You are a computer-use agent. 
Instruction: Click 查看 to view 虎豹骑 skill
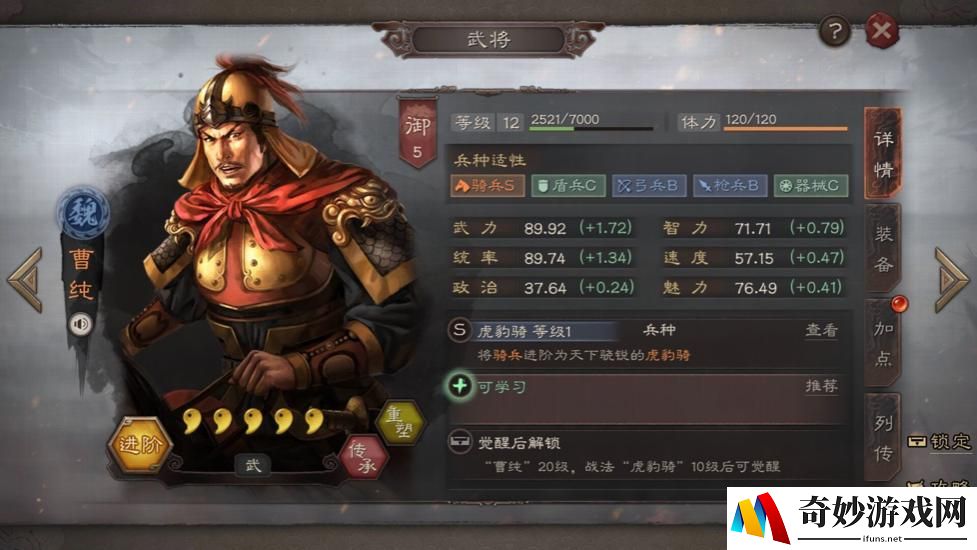[x=821, y=330]
